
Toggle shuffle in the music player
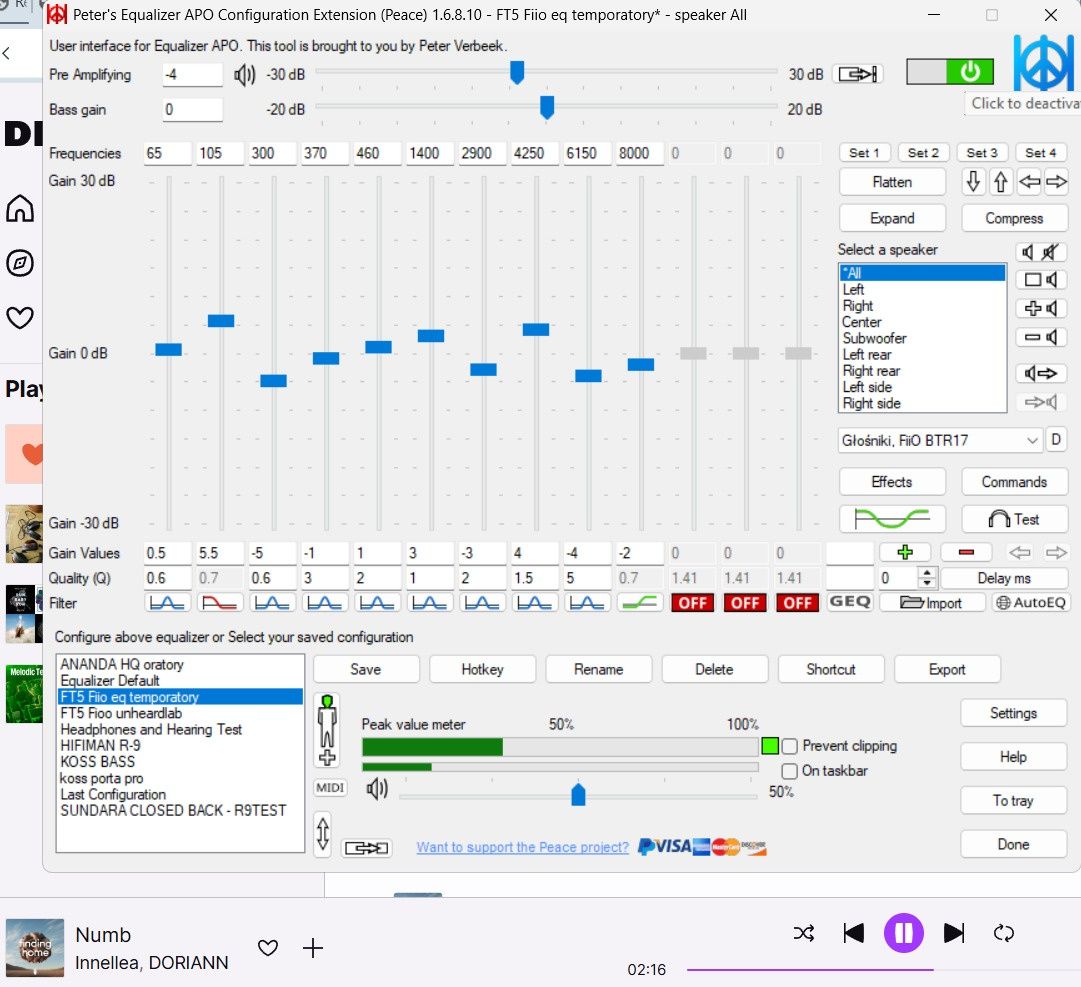[804, 933]
